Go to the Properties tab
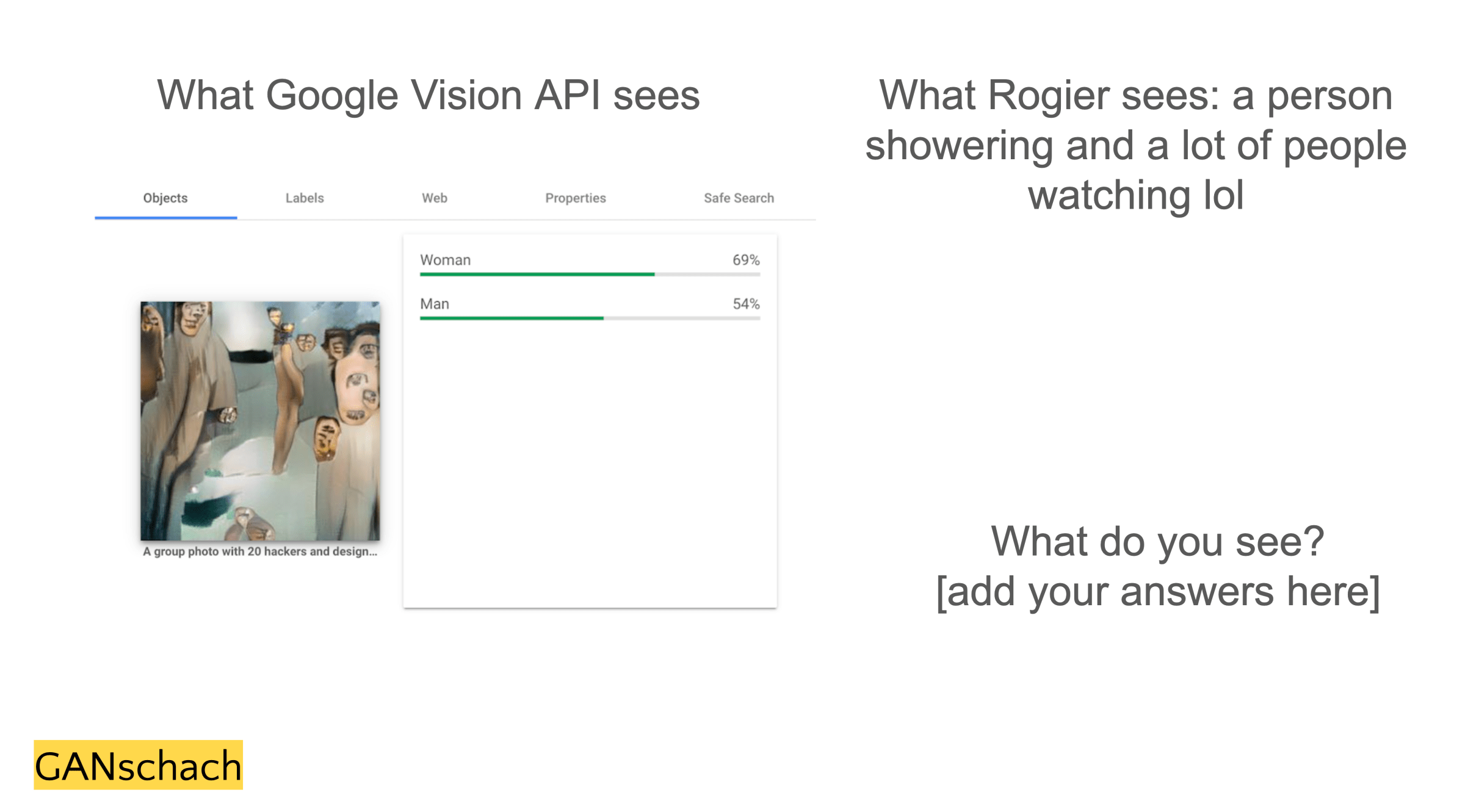 pyautogui.click(x=575, y=198)
